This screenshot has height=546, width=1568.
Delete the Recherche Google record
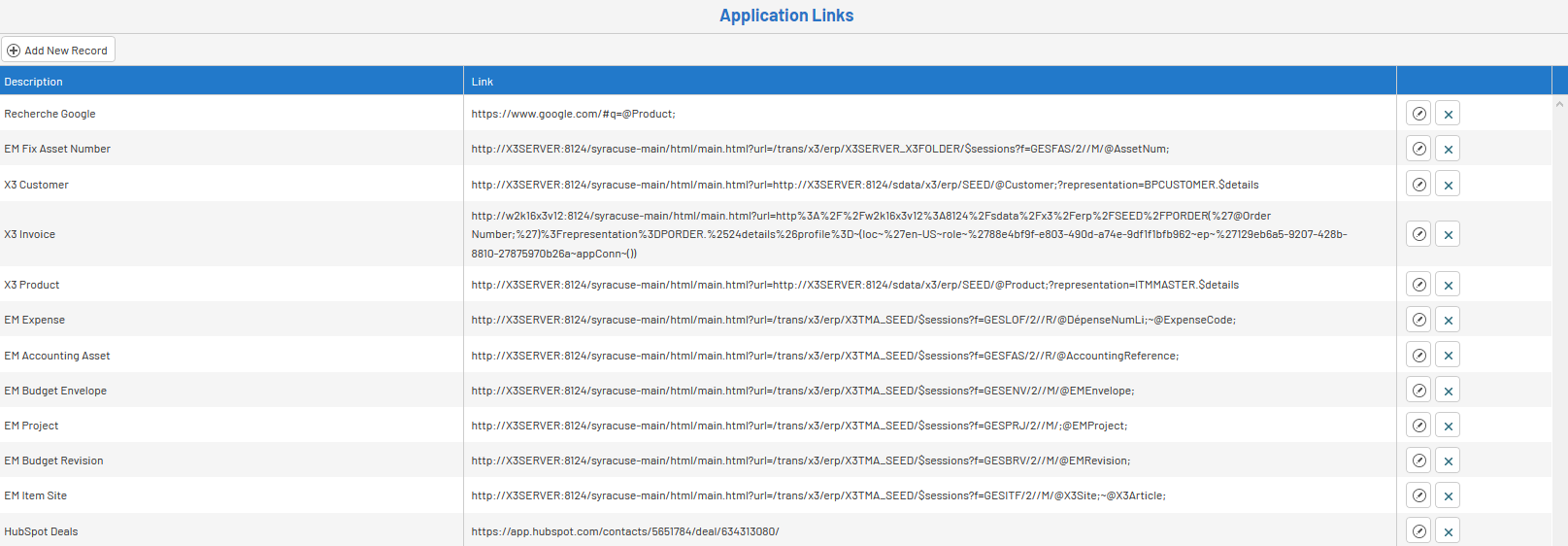click(1448, 114)
